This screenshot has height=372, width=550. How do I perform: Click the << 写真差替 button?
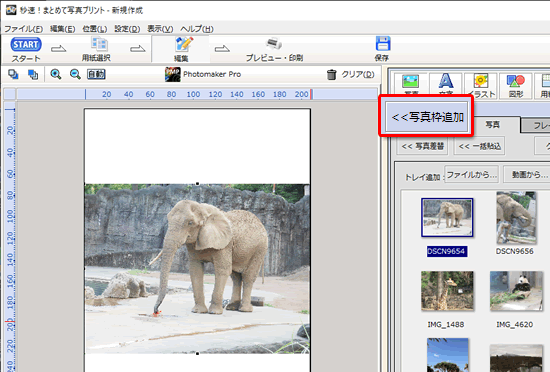point(423,146)
